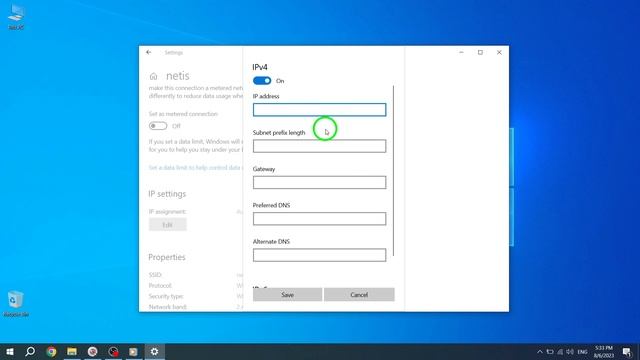Click the Subnet prefix length field
Image resolution: width=640 pixels, height=360 pixels.
(319, 146)
